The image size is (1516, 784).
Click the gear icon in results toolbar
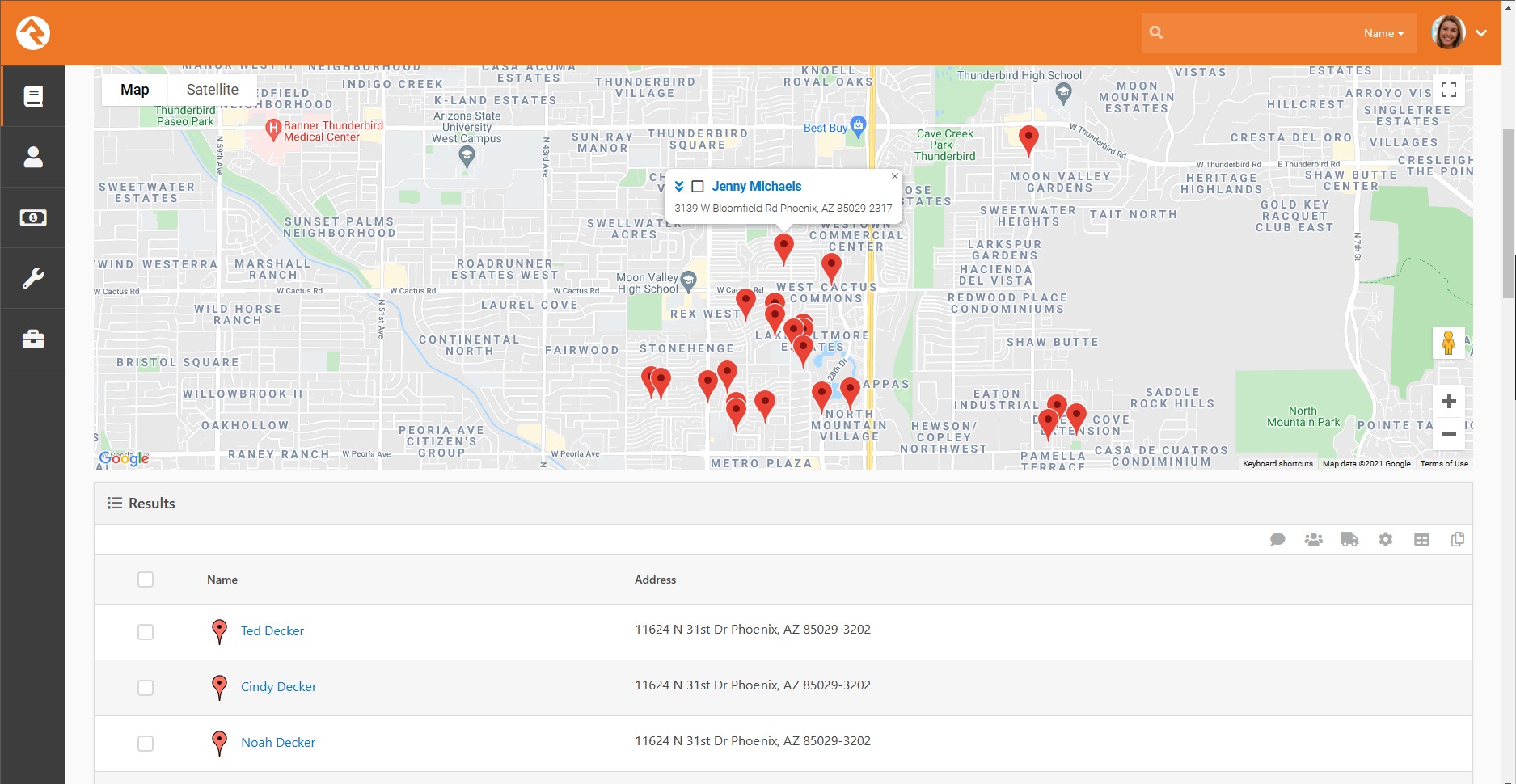1386,539
